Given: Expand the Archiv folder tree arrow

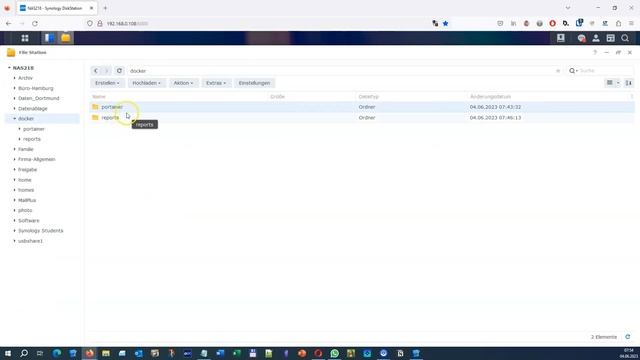Looking at the screenshot, I should pyautogui.click(x=14, y=78).
